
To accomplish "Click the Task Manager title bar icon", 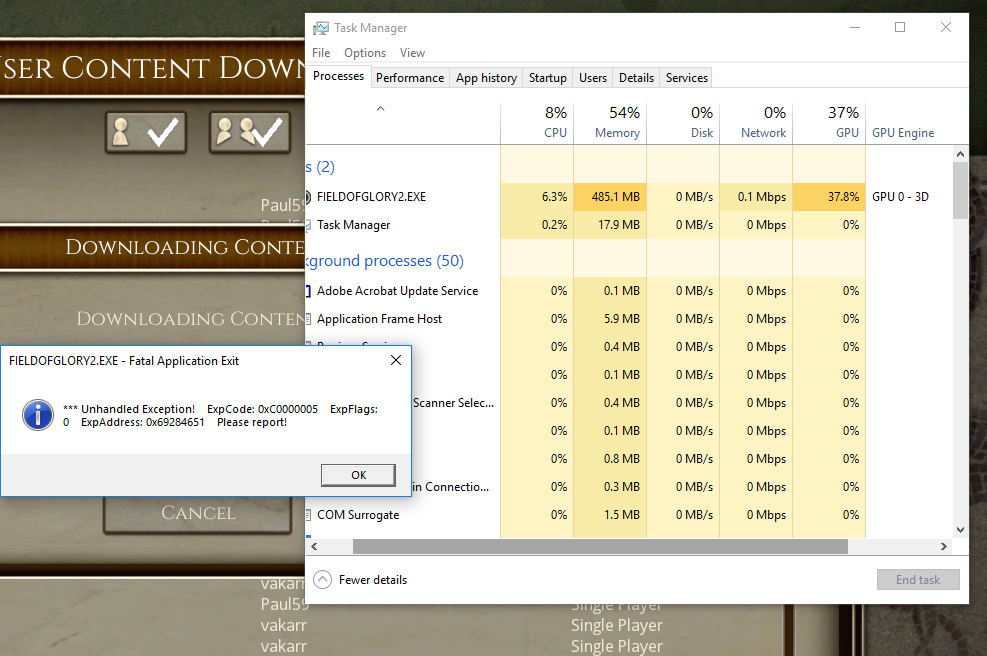I will pyautogui.click(x=320, y=28).
